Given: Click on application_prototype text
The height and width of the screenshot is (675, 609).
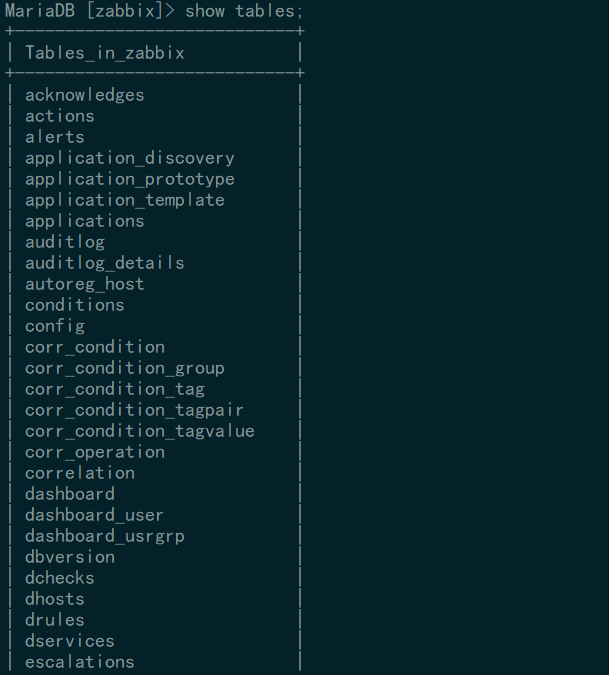Looking at the screenshot, I should coord(130,179).
